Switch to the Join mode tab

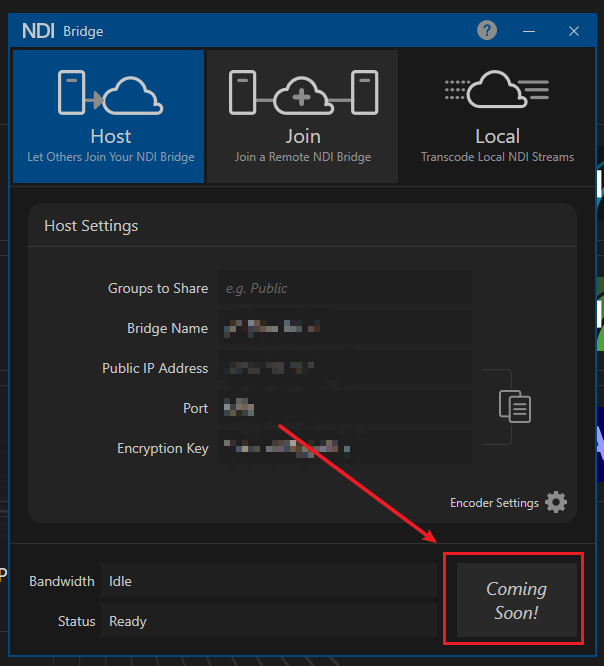click(x=302, y=116)
